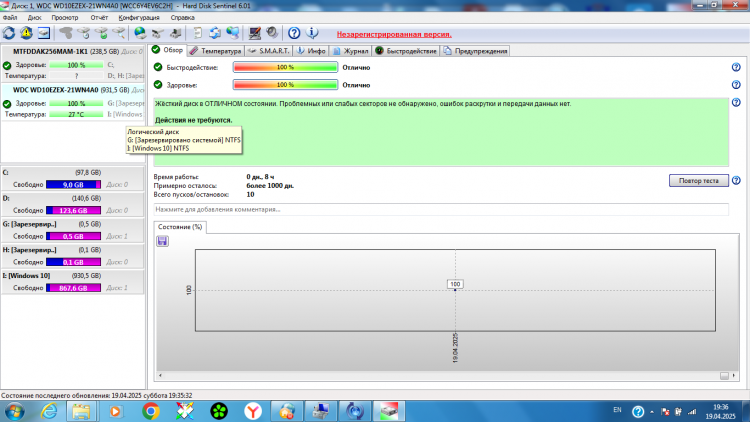Viewport: 750px width, 422px height.
Task: Click the D: free space 123,6 GB bar
Action: [x=73, y=211]
